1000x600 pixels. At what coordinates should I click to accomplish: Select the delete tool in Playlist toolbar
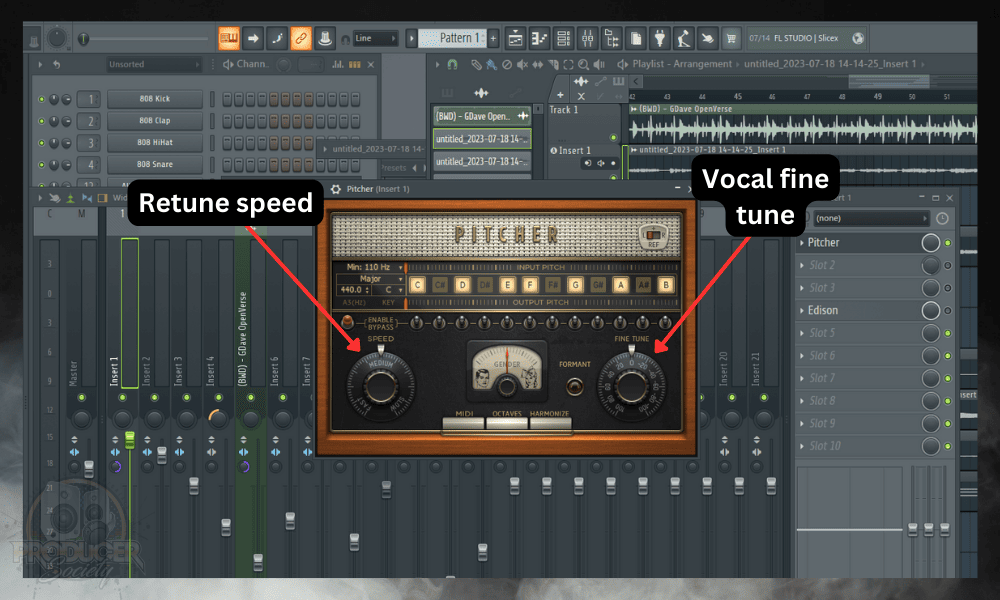tap(507, 64)
